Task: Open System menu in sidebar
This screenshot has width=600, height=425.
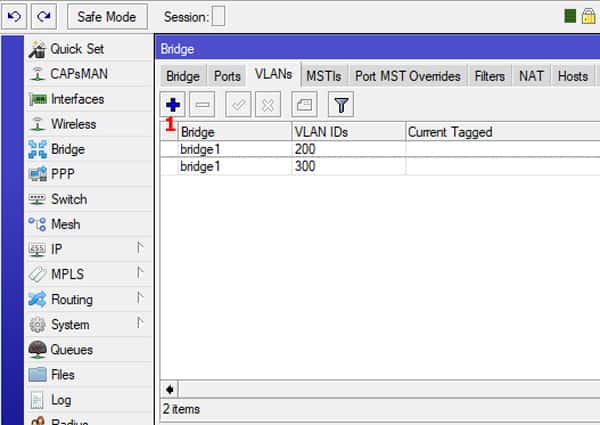Action: (89, 324)
